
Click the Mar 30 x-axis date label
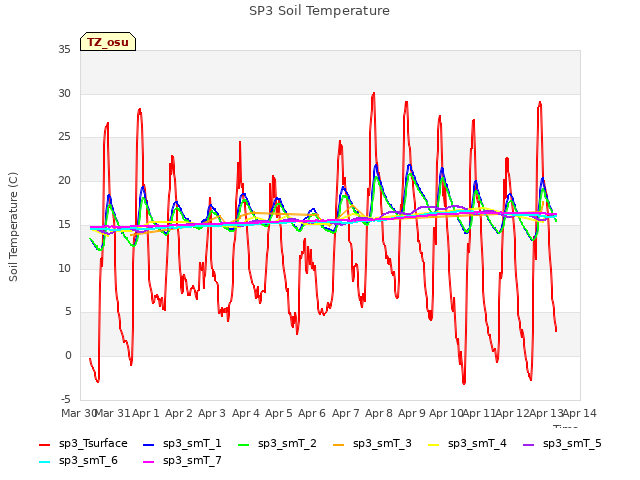click(78, 413)
